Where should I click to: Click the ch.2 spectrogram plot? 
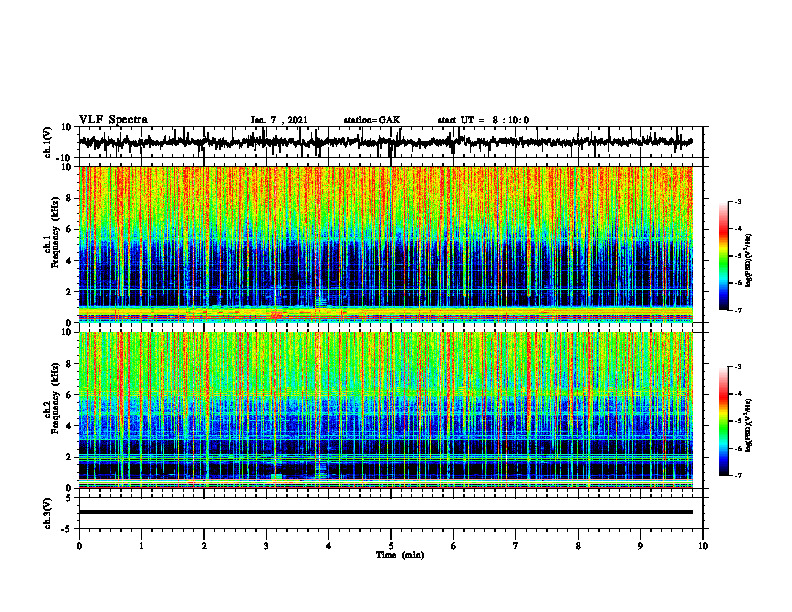click(x=386, y=410)
